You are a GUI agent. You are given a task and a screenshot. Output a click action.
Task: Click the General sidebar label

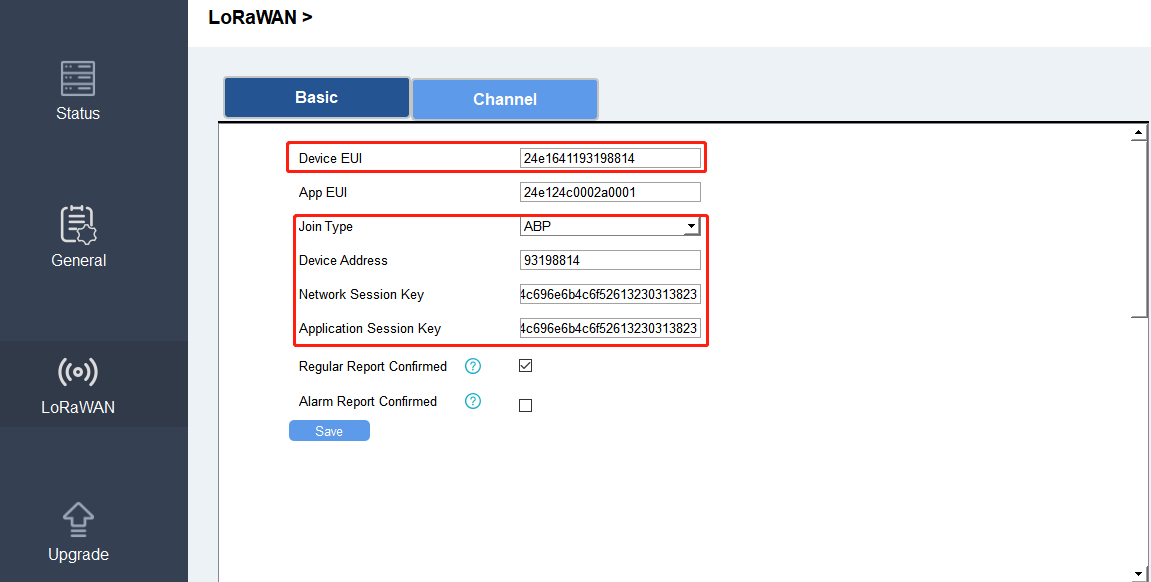(79, 261)
